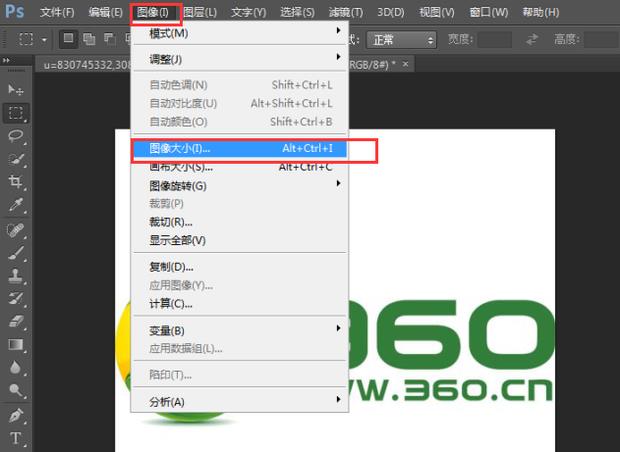Click swap width and height icon
The width and height of the screenshot is (620, 452).
point(532,39)
